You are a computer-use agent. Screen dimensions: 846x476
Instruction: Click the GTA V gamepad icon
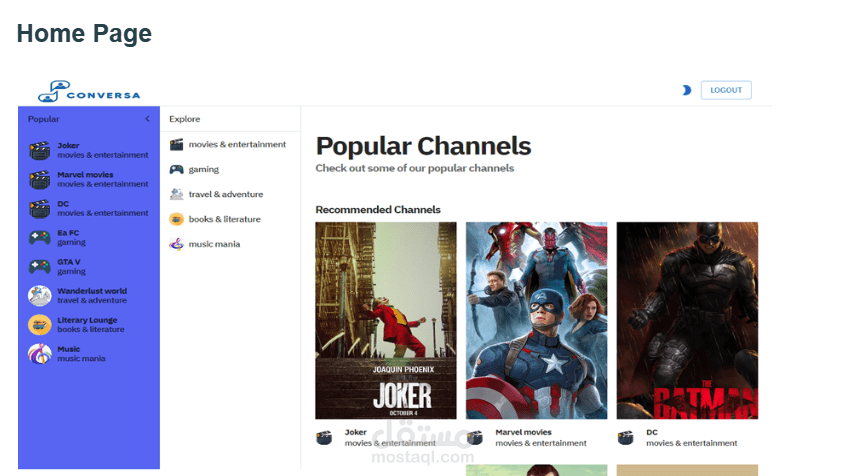point(39,267)
